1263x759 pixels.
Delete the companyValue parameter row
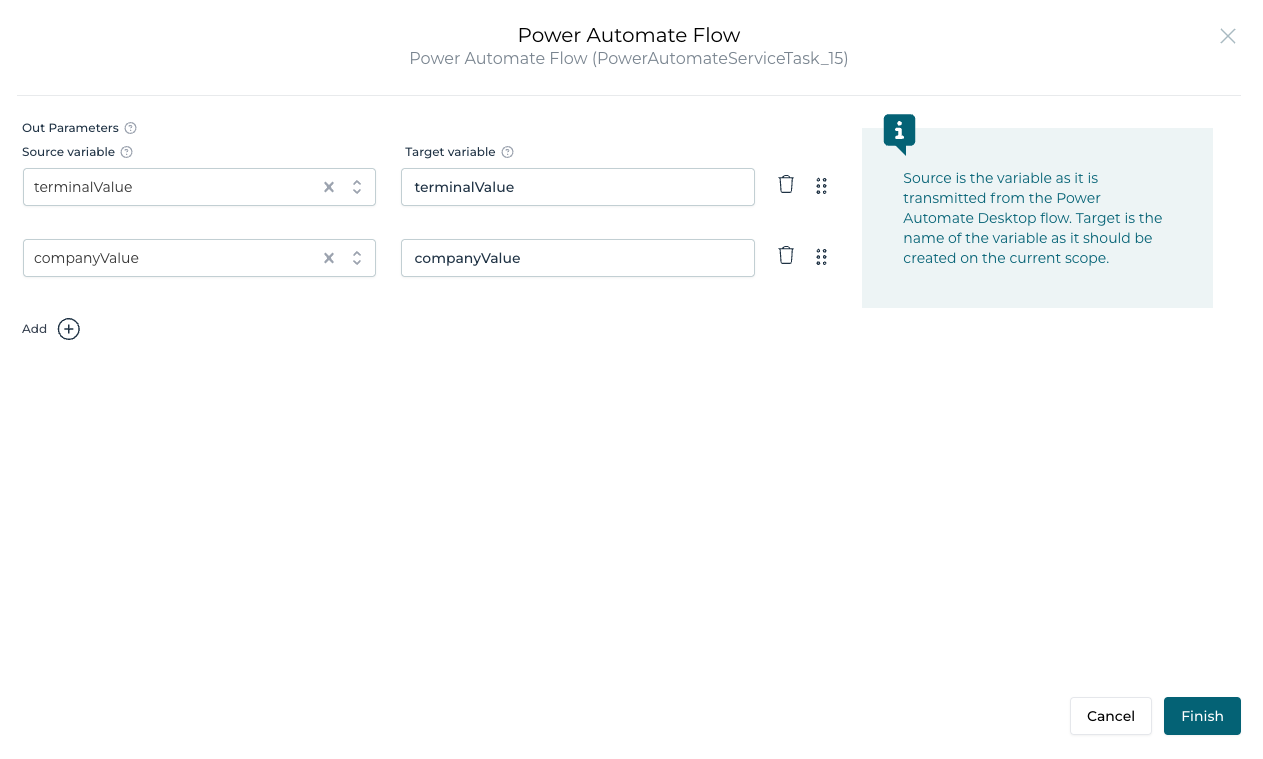coord(786,256)
